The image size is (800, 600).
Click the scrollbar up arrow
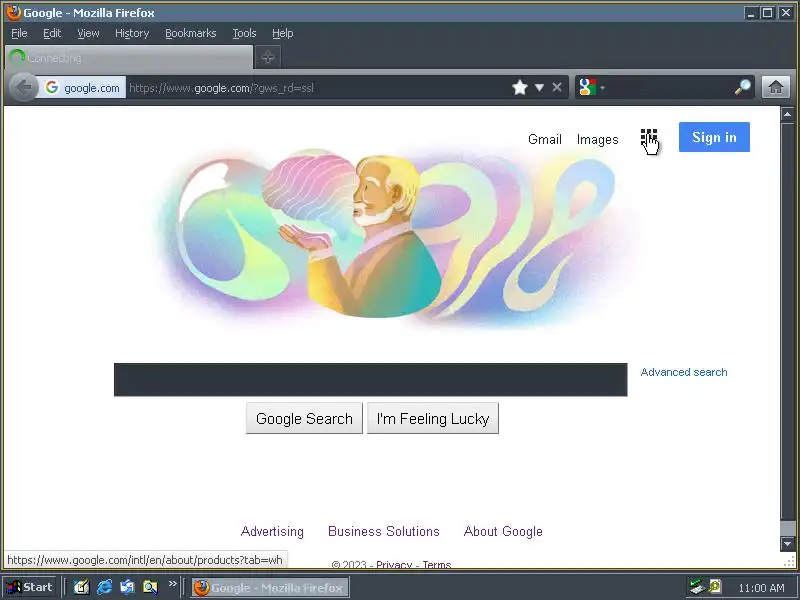(787, 114)
